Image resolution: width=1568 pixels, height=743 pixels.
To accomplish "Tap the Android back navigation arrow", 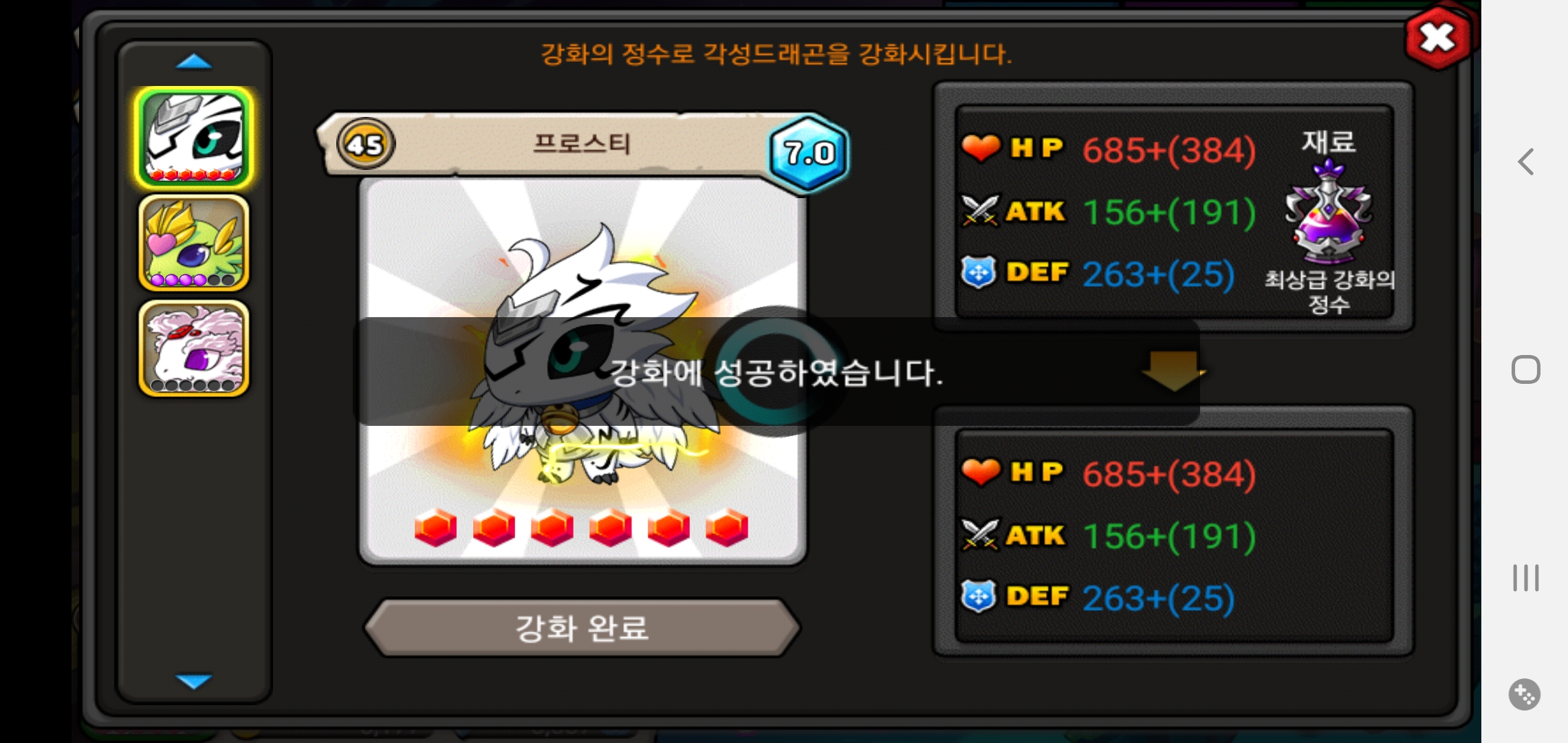I will coord(1525,162).
